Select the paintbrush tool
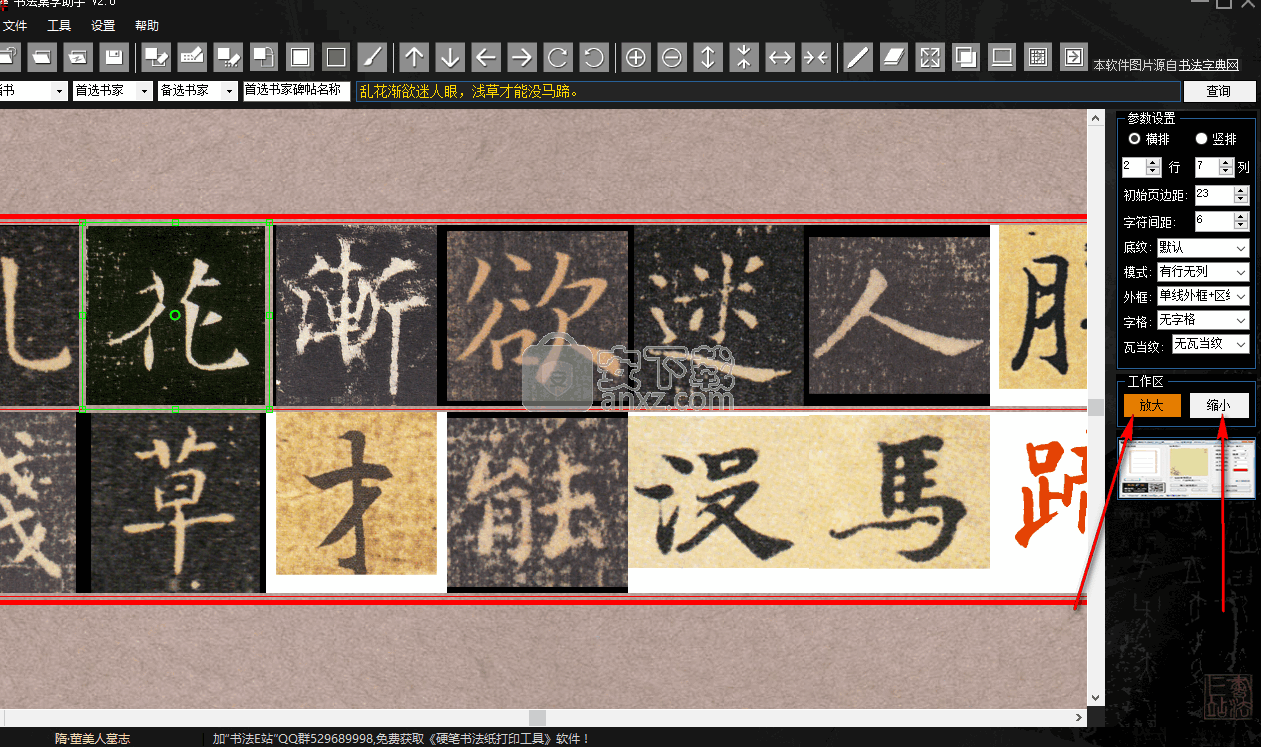Viewport: 1261px width, 747px height. click(x=372, y=56)
